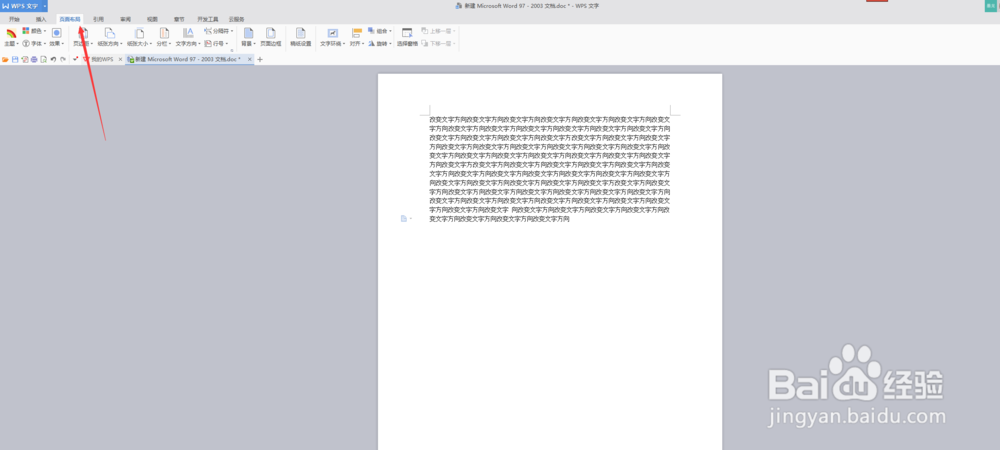
Task: Click the redo arrow icon
Action: tap(62, 59)
